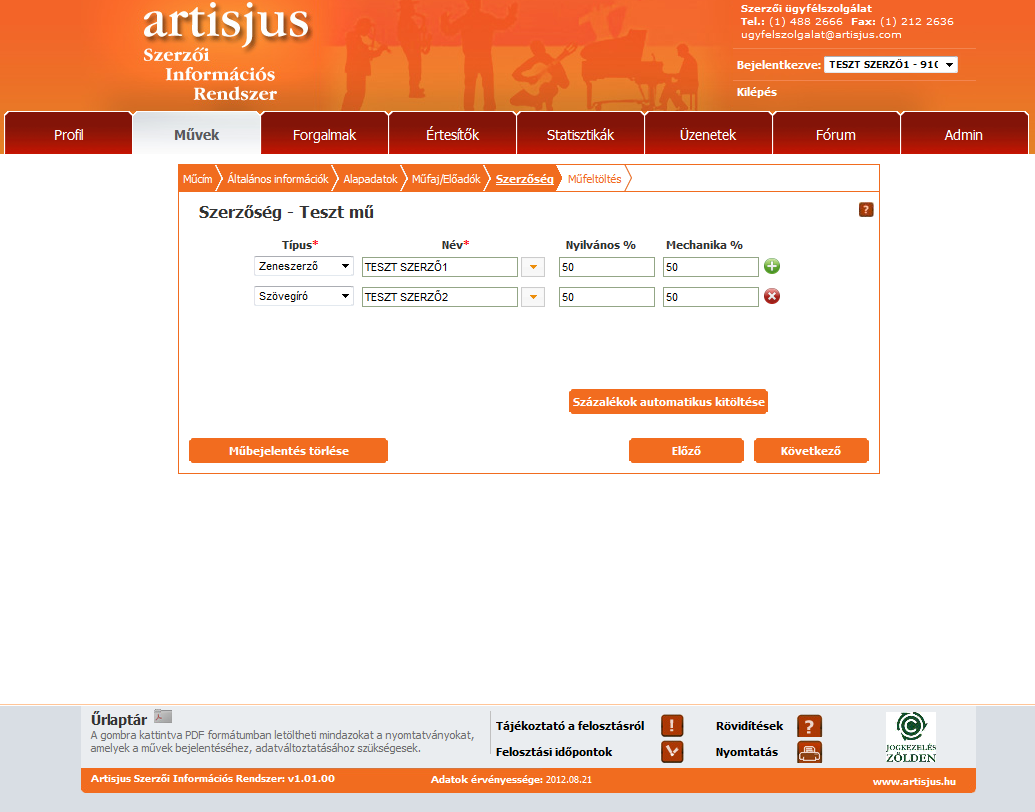Click the Kilépés logout link

point(756,92)
